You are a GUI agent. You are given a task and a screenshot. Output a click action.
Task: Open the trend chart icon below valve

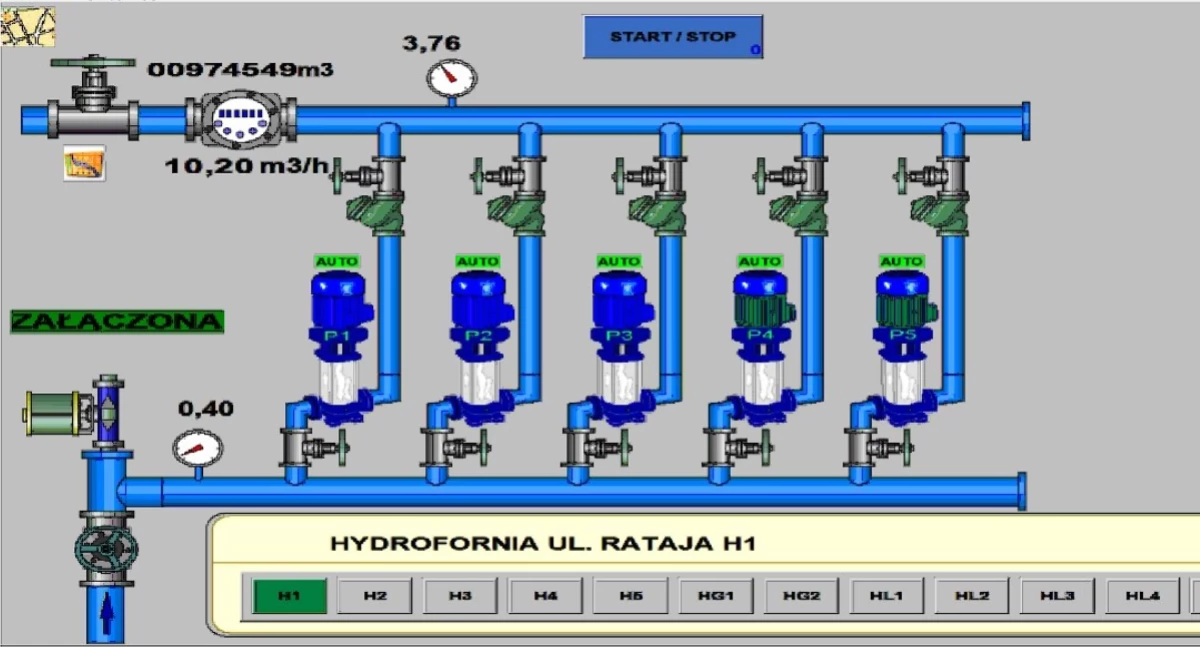[84, 163]
